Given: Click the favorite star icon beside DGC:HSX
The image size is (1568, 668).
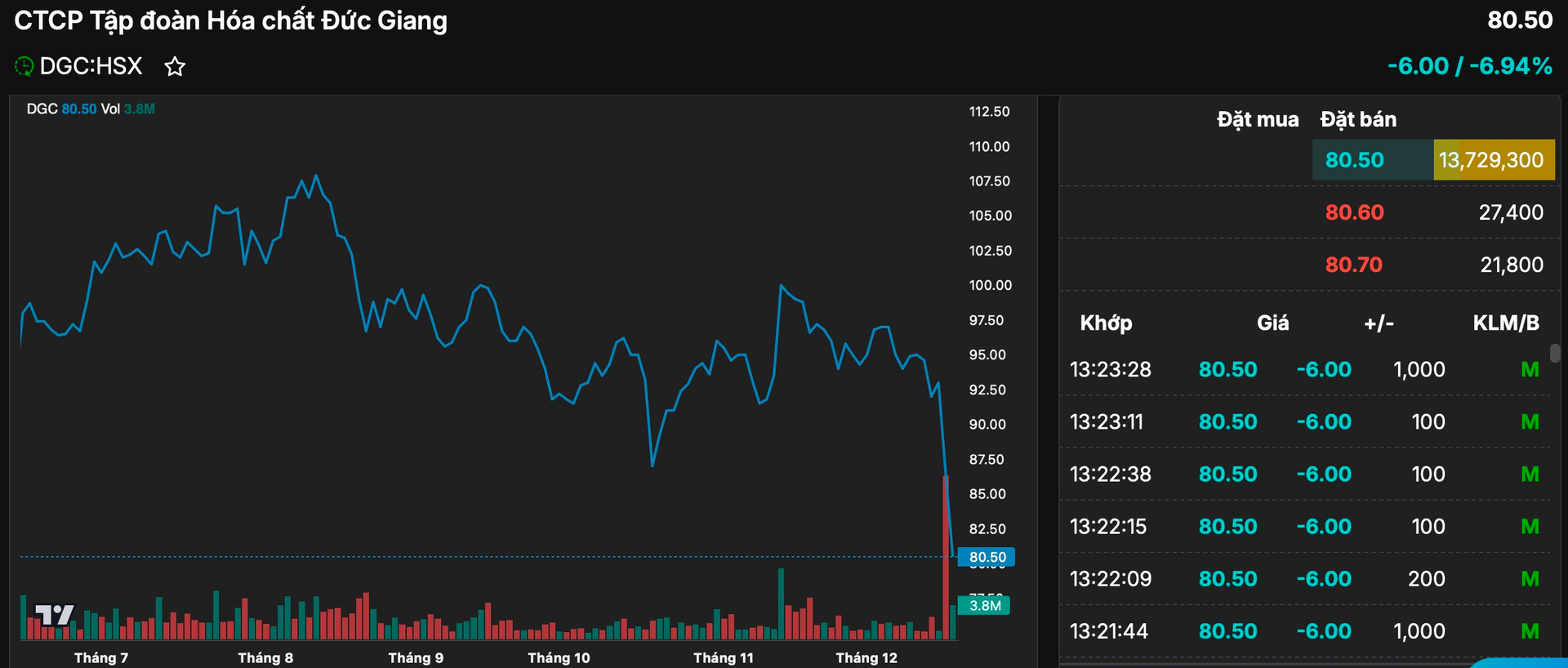Looking at the screenshot, I should [x=175, y=66].
